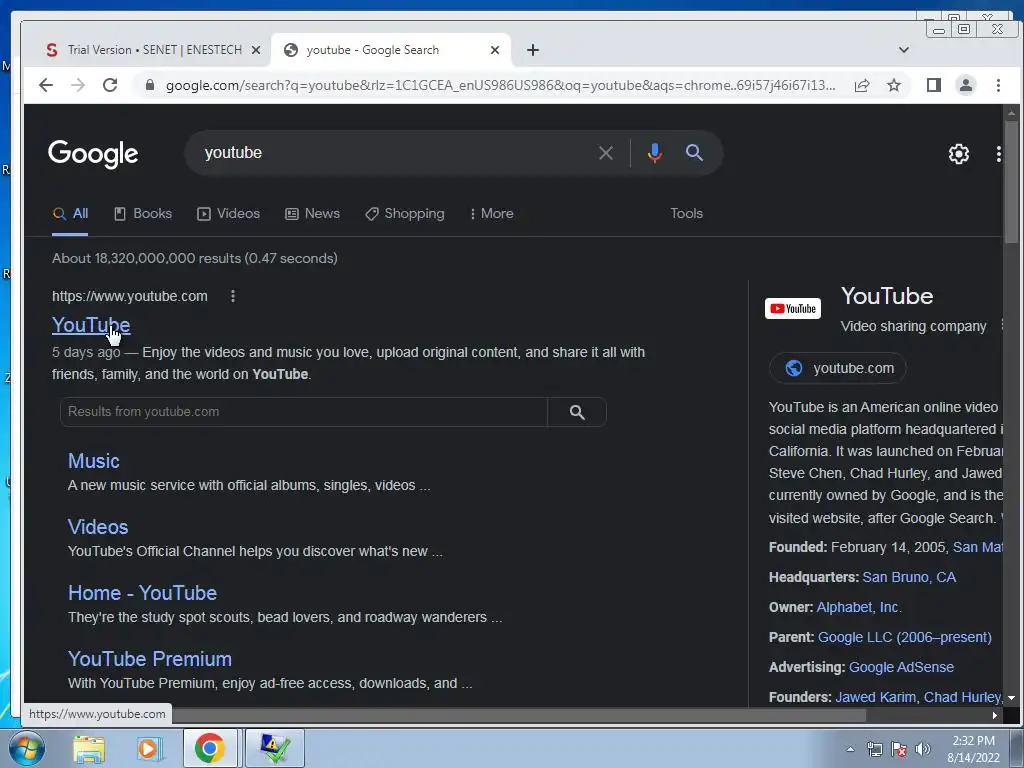Open Chrome's three-dot menu
This screenshot has height=768, width=1024.
coord(998,85)
